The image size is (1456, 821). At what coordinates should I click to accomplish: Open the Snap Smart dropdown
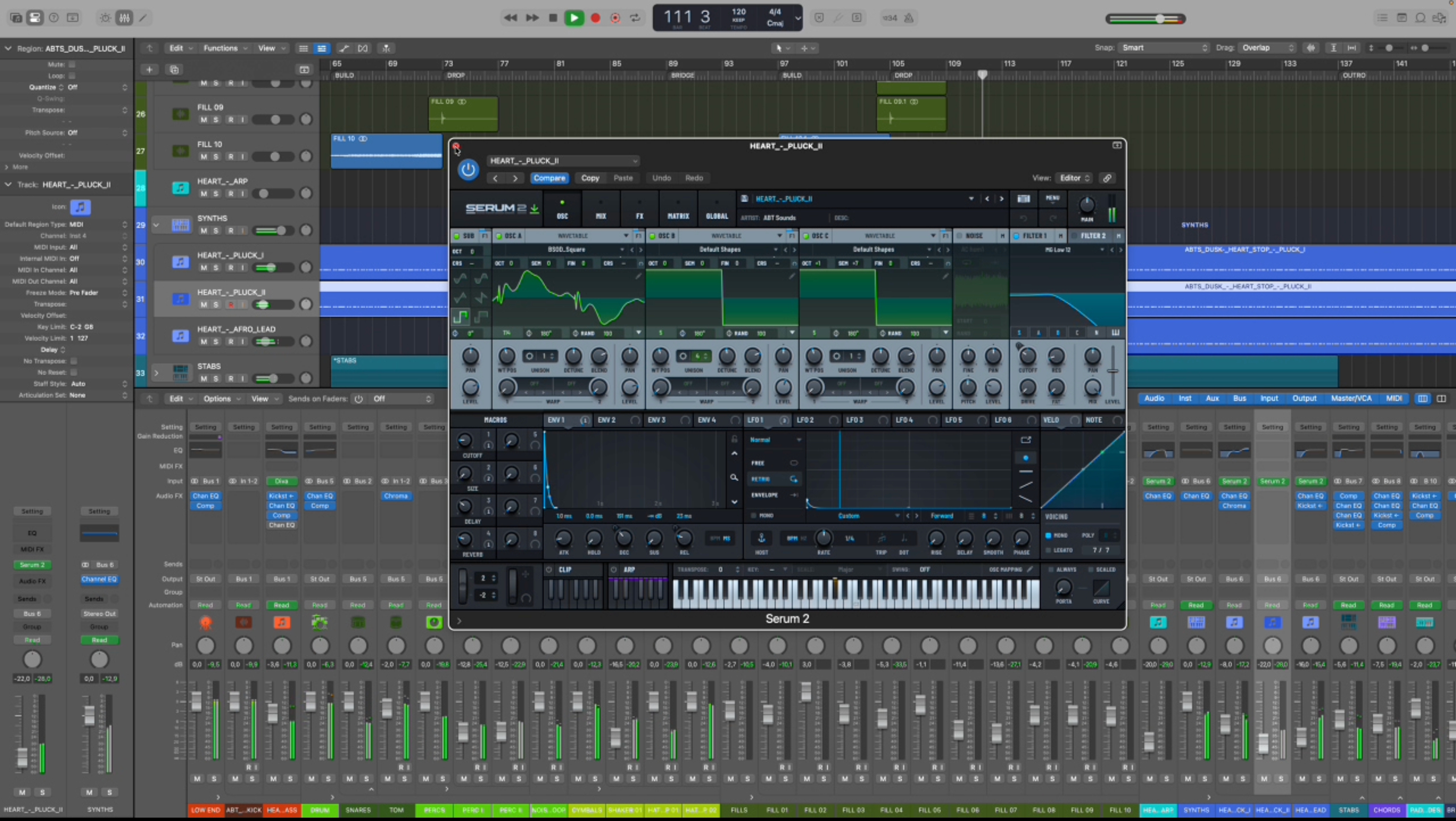[x=1164, y=48]
